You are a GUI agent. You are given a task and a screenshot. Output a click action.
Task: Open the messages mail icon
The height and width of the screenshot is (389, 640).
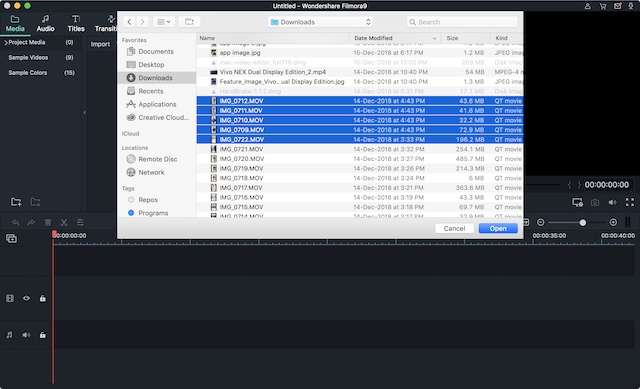point(617,6)
